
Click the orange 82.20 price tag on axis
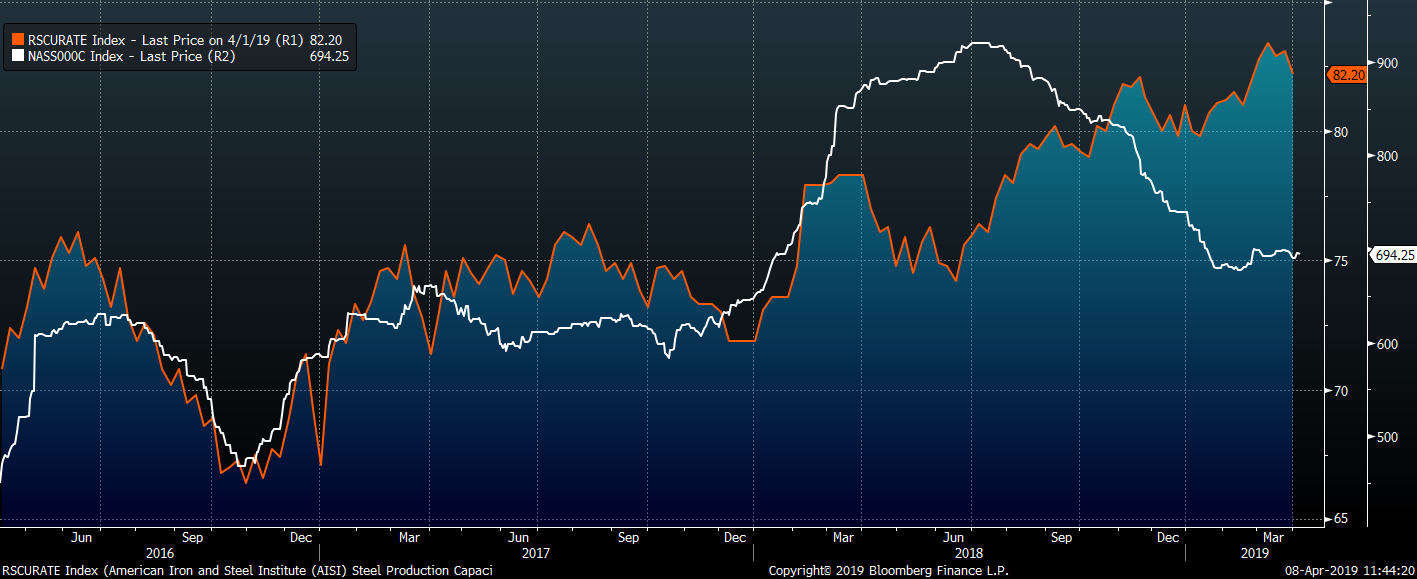point(1346,74)
